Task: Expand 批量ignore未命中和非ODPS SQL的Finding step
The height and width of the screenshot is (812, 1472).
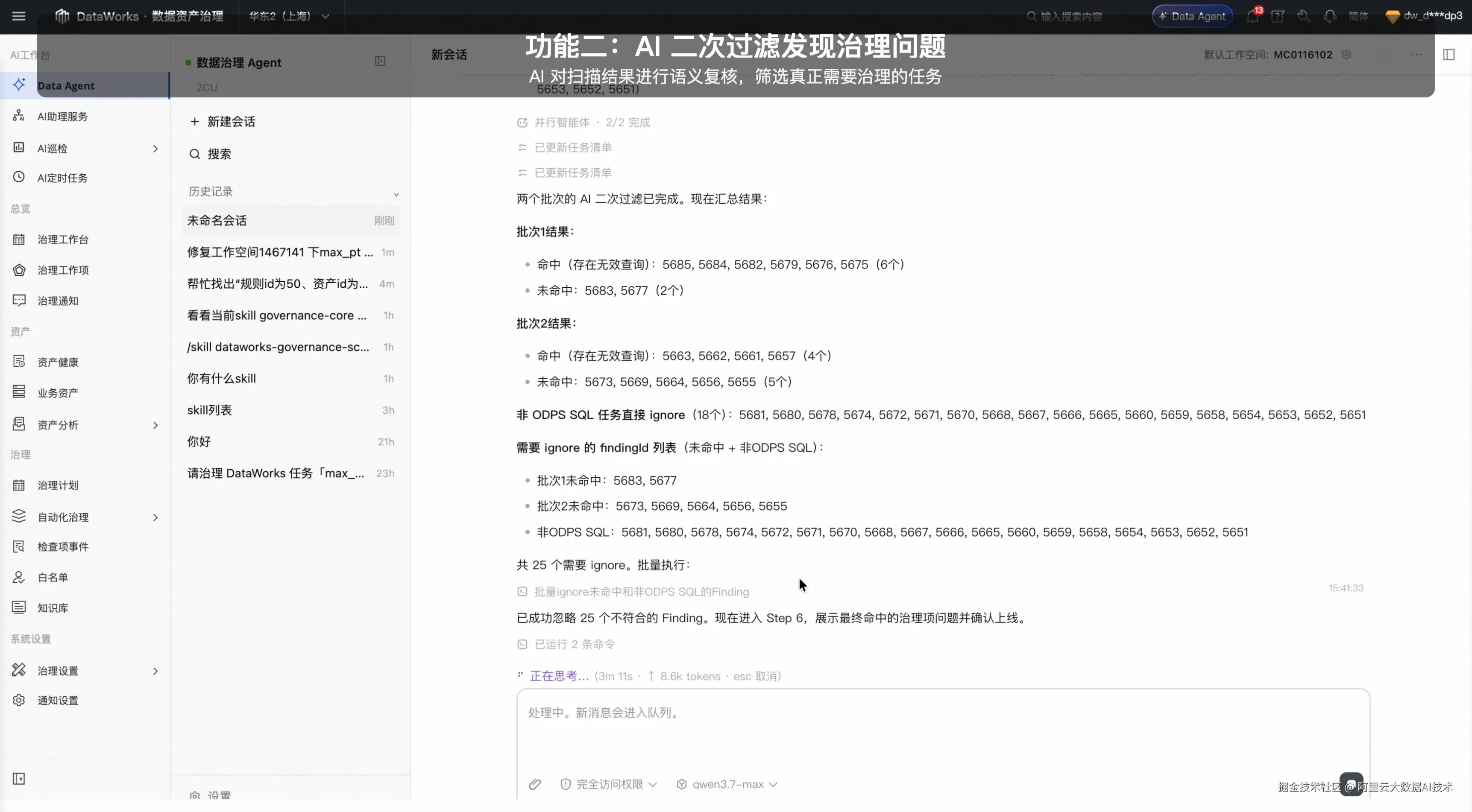Action: click(x=633, y=592)
